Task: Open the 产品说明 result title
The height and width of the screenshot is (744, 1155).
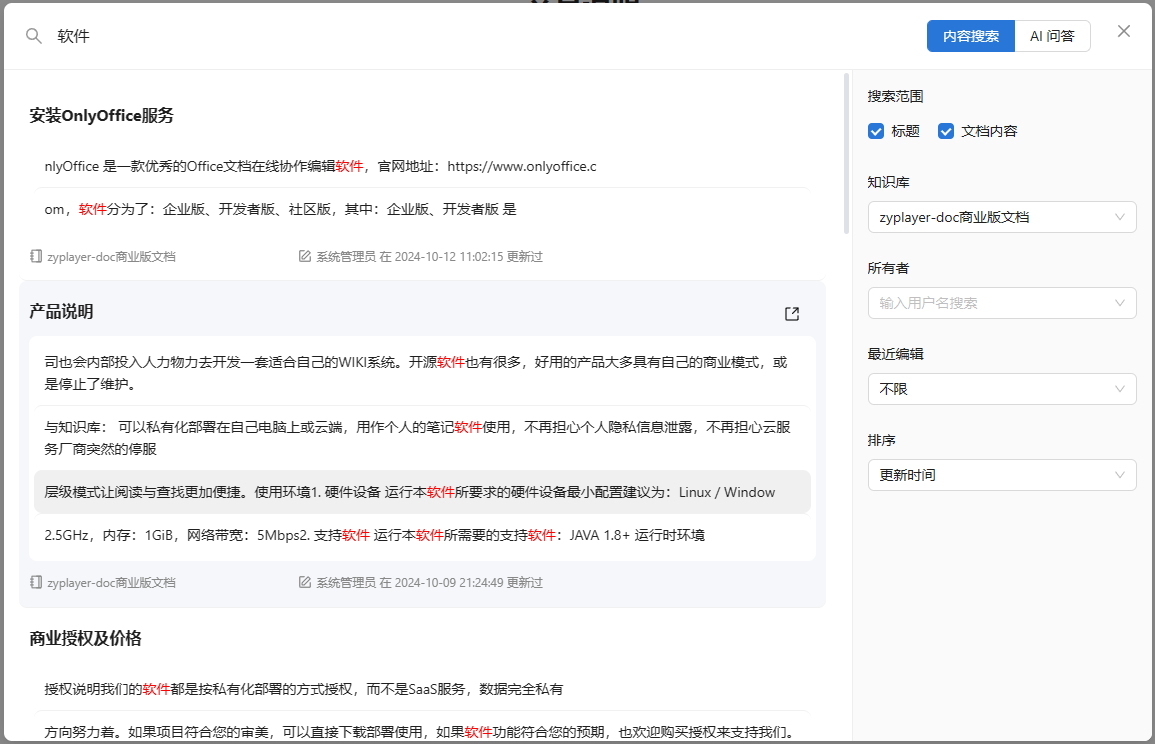Action: 61,312
